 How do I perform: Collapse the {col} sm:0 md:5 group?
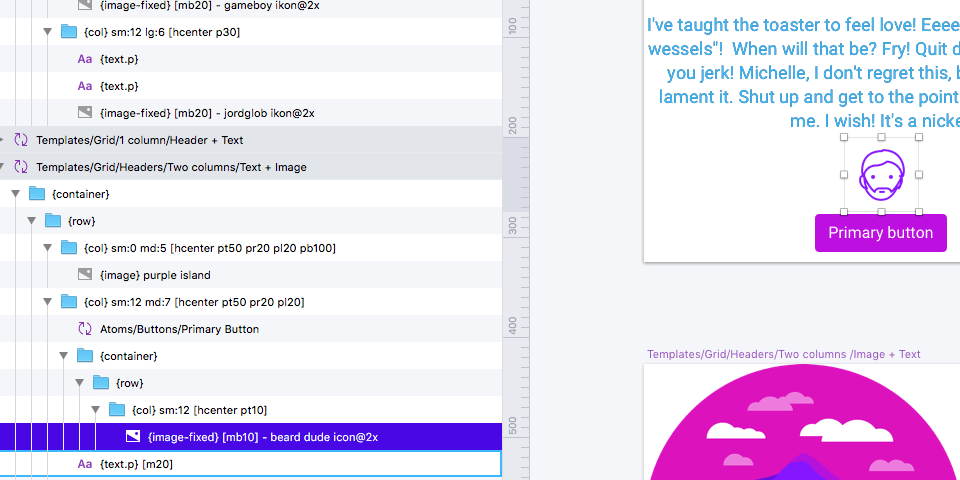47,248
